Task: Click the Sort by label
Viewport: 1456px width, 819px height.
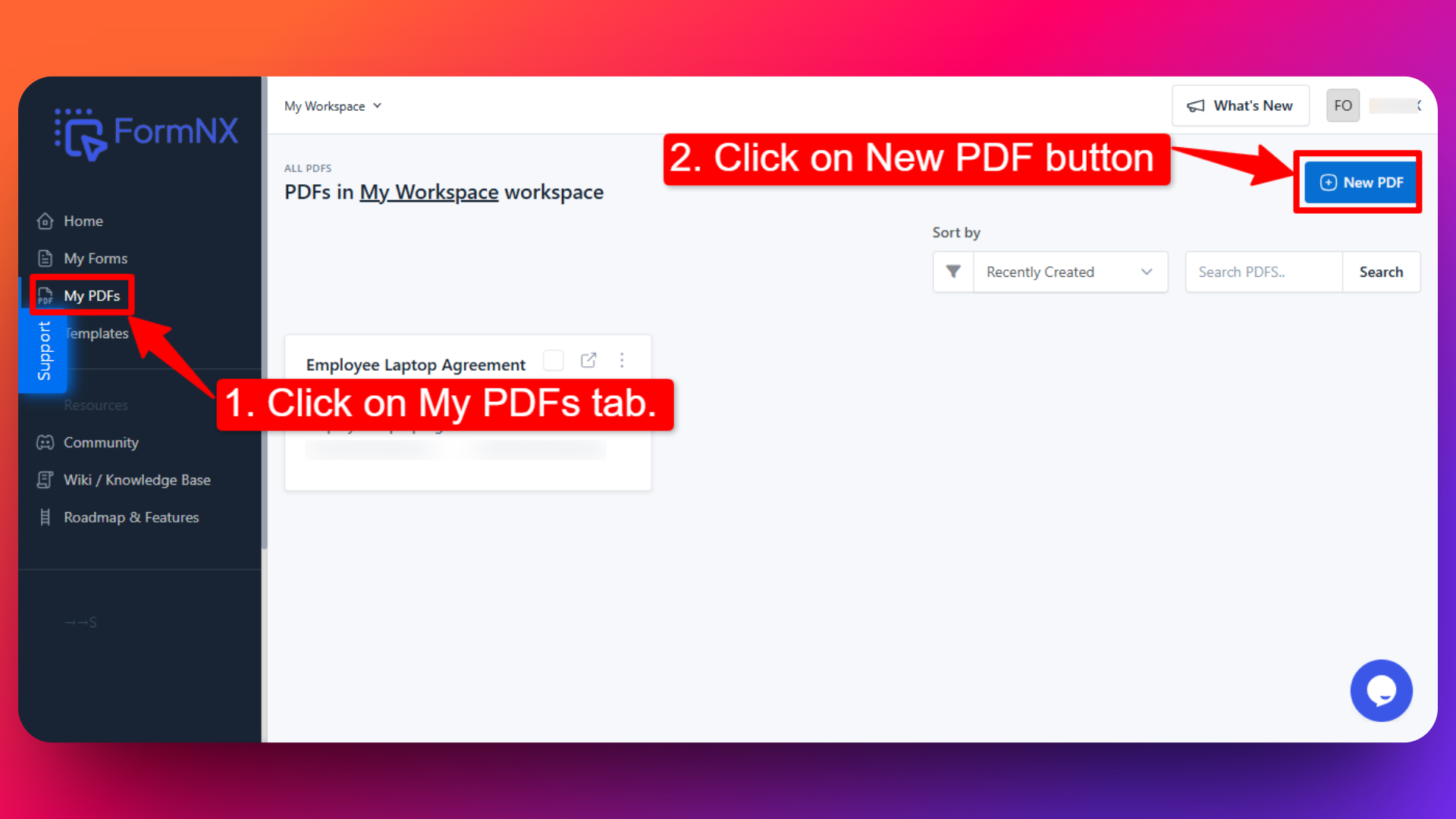Action: tap(956, 233)
